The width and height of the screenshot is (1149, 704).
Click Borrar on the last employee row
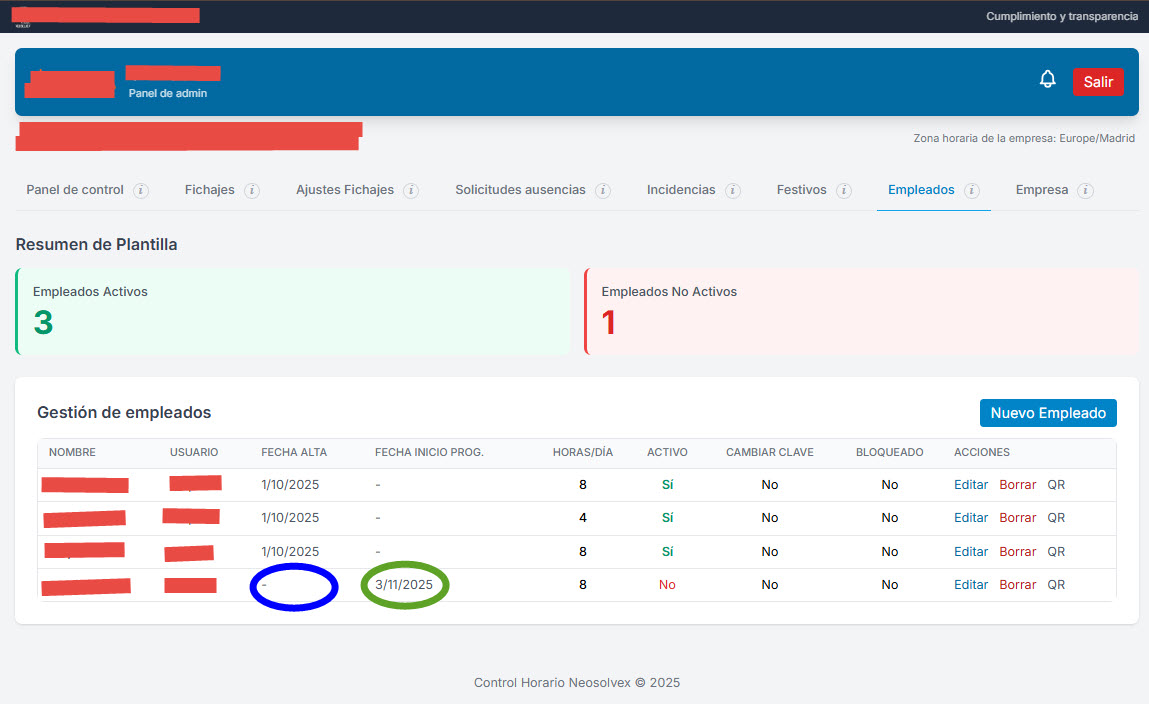(x=1017, y=584)
